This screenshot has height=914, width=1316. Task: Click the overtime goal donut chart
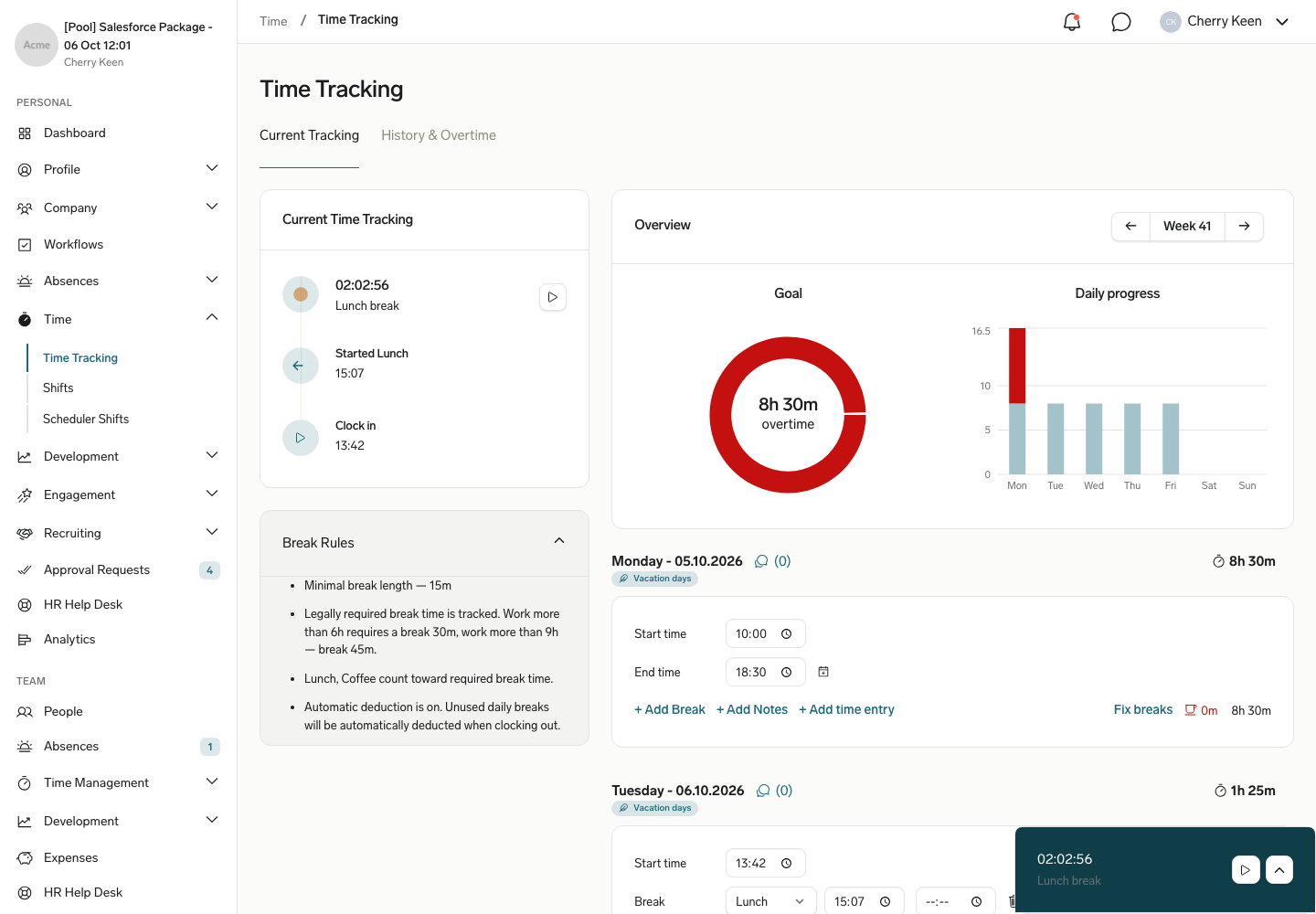tap(788, 415)
